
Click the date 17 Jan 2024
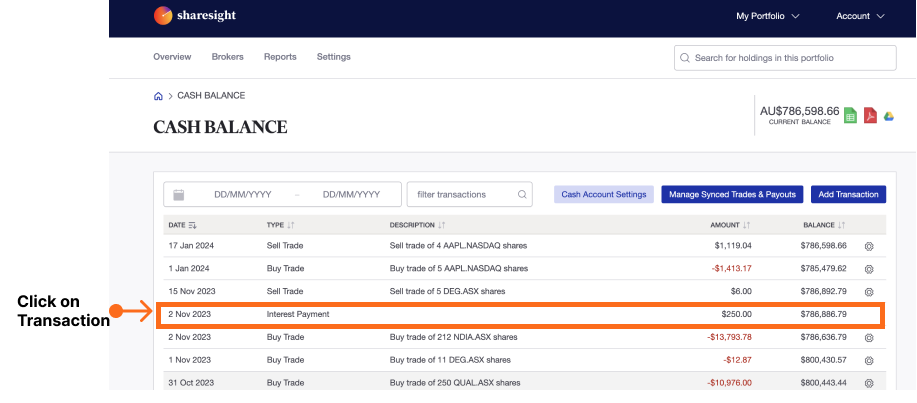(x=191, y=246)
